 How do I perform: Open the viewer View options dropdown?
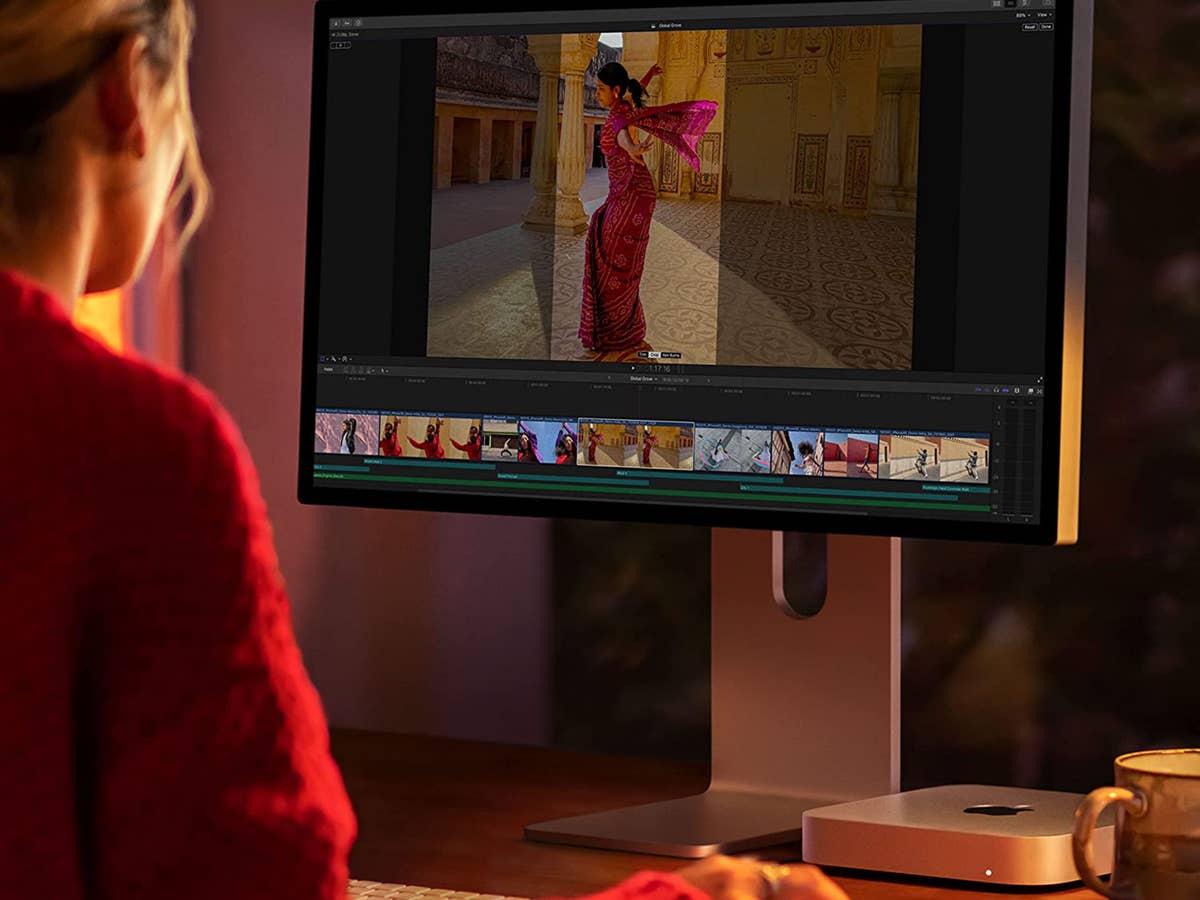(1045, 15)
